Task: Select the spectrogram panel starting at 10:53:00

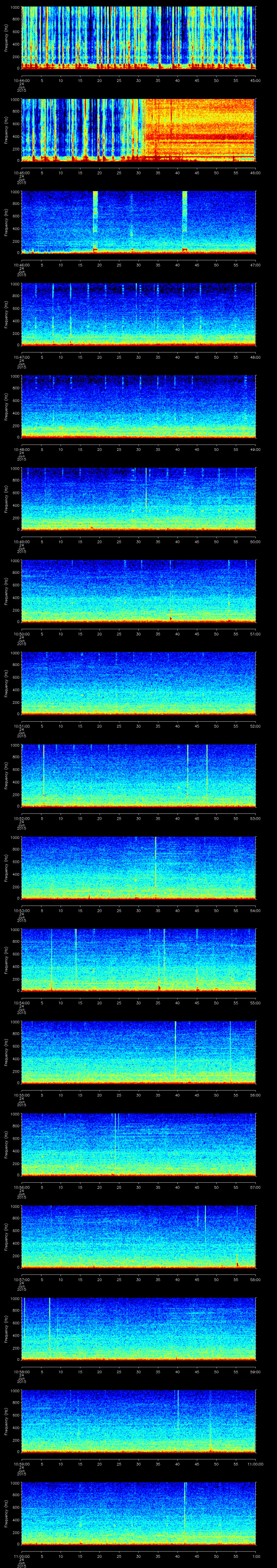Action: [139, 868]
